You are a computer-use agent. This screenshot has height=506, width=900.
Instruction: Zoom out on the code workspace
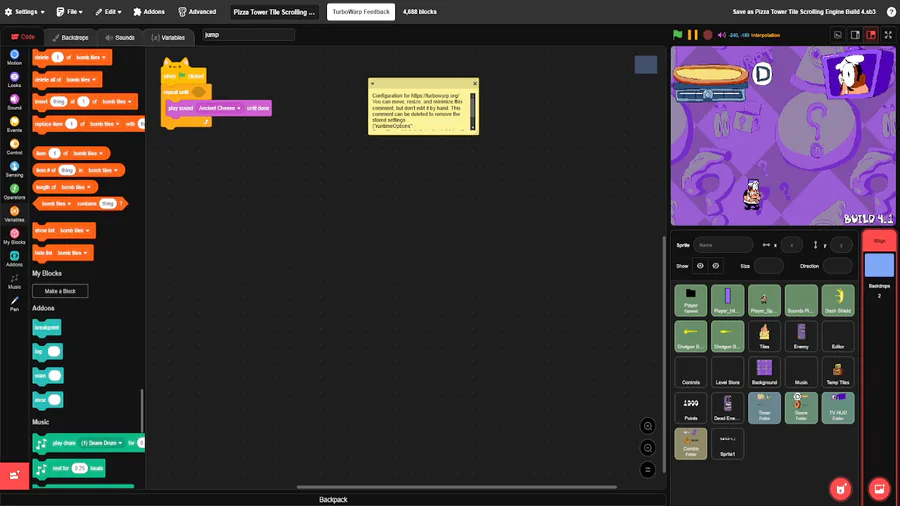point(647,448)
